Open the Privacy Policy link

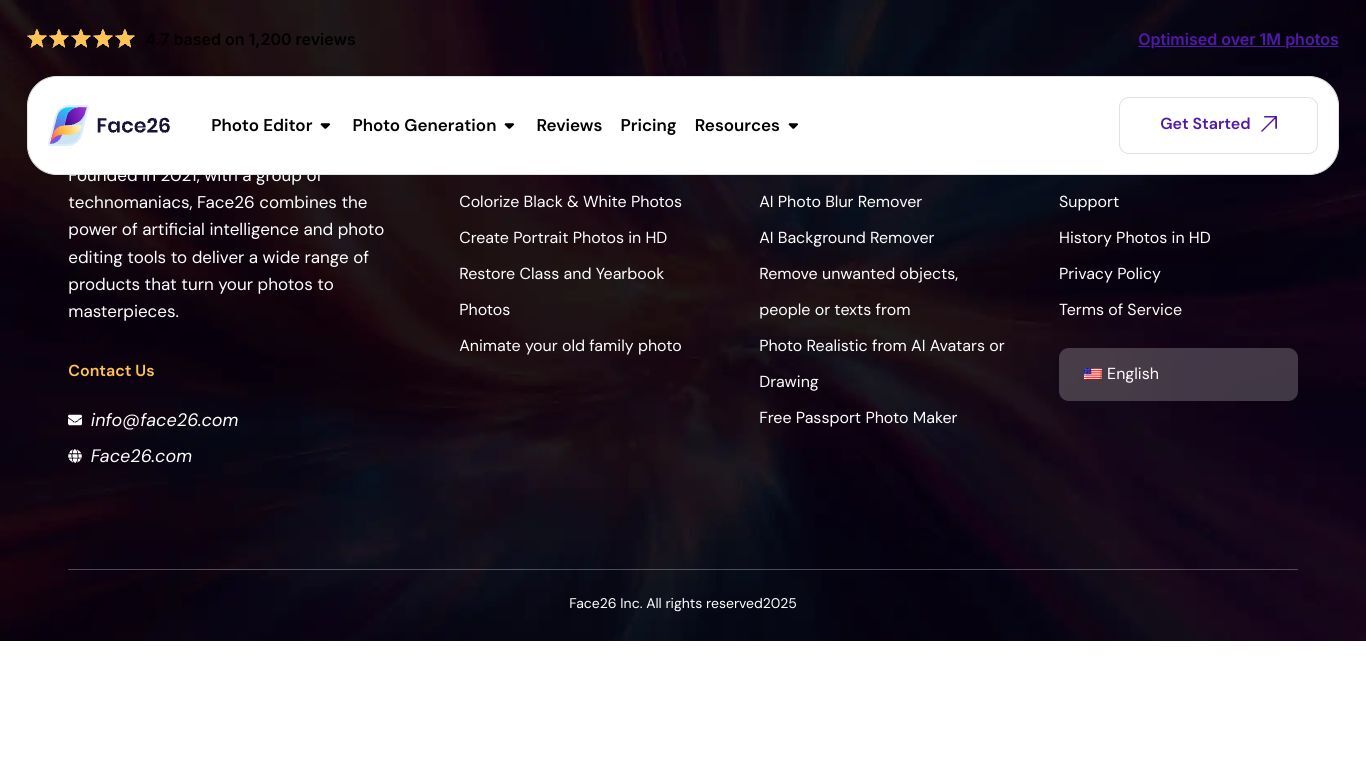[x=1110, y=273]
